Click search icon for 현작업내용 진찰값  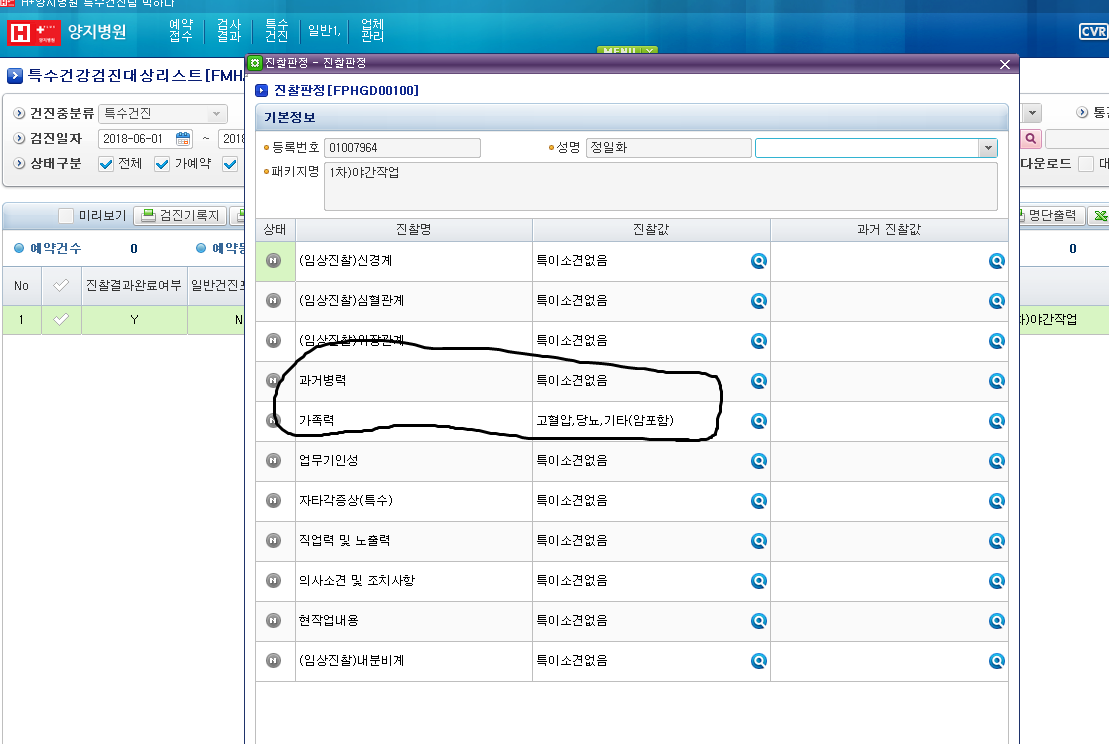click(x=758, y=621)
